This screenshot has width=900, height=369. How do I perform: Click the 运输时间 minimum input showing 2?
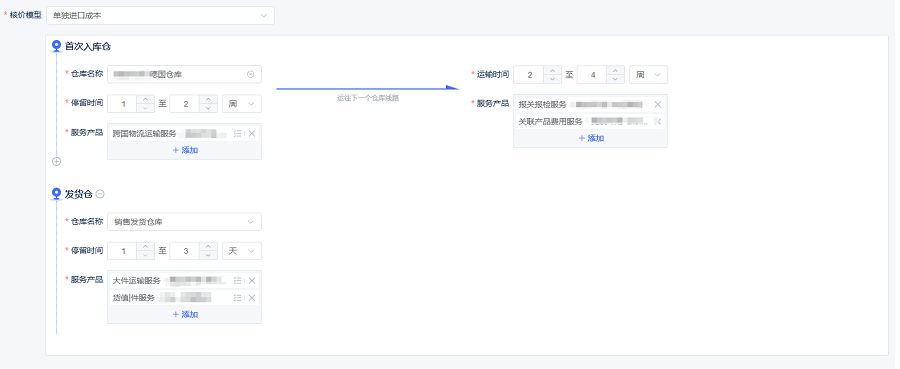click(x=529, y=75)
